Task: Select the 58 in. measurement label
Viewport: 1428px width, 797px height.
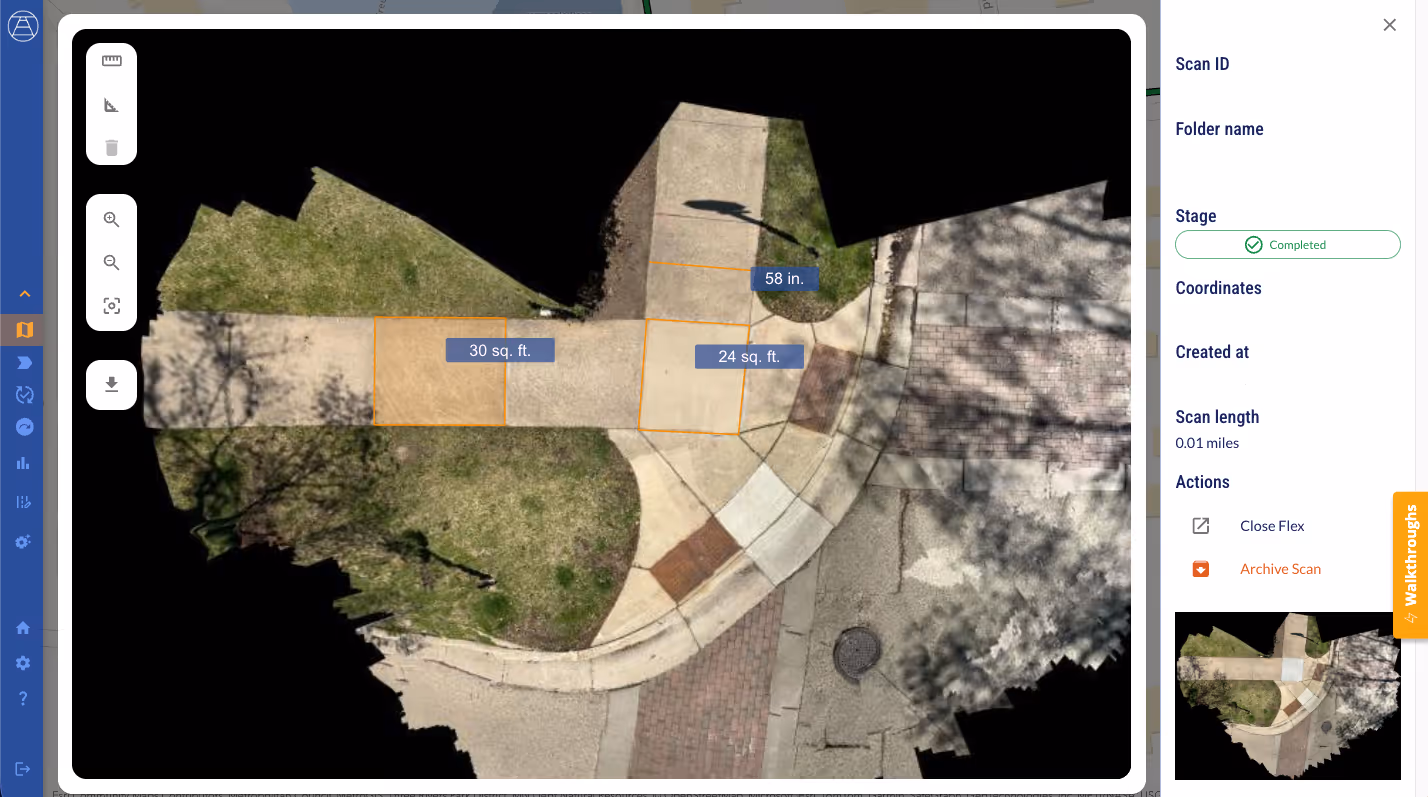Action: (785, 279)
